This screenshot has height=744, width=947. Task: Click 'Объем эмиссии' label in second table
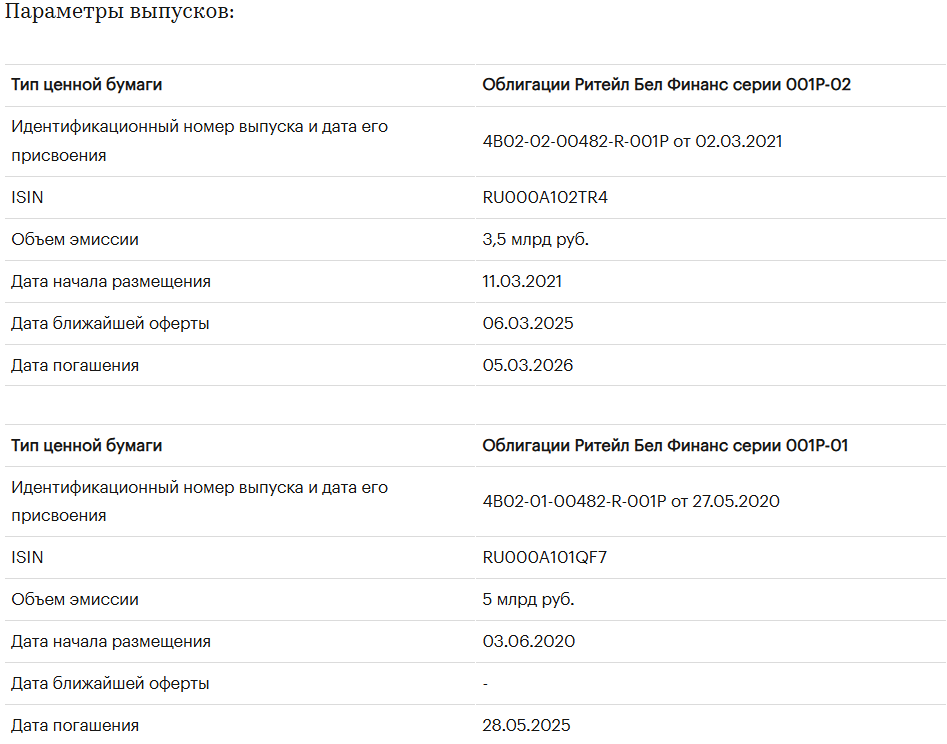(x=75, y=600)
